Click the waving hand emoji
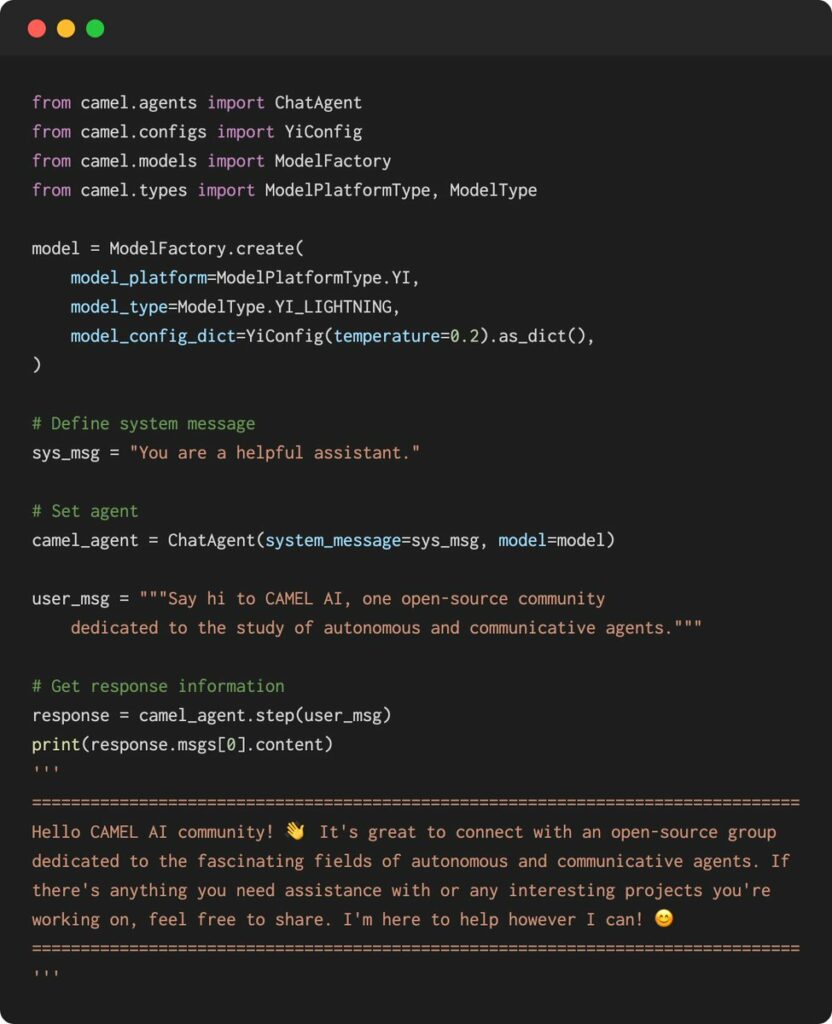This screenshot has height=1024, width=832. pos(294,832)
